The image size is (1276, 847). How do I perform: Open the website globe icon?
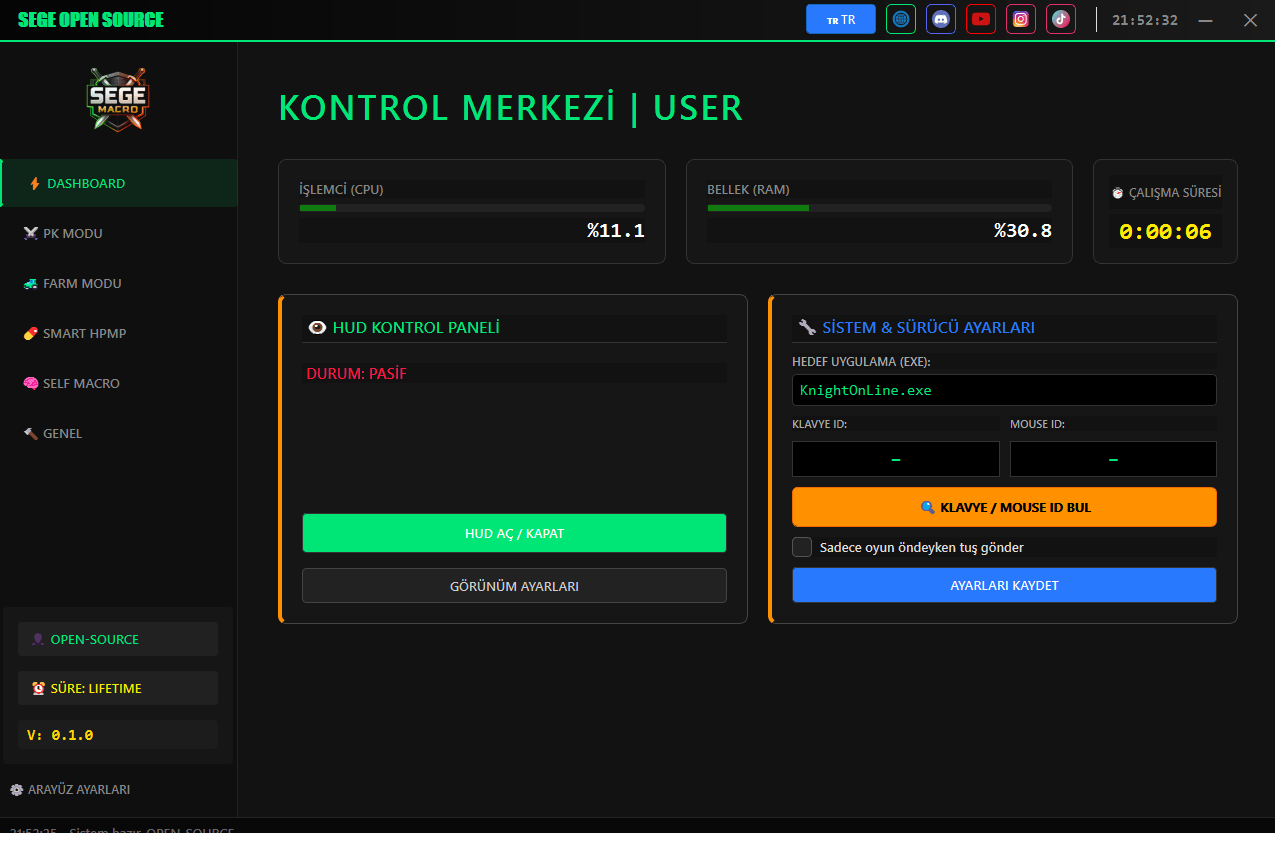click(901, 19)
